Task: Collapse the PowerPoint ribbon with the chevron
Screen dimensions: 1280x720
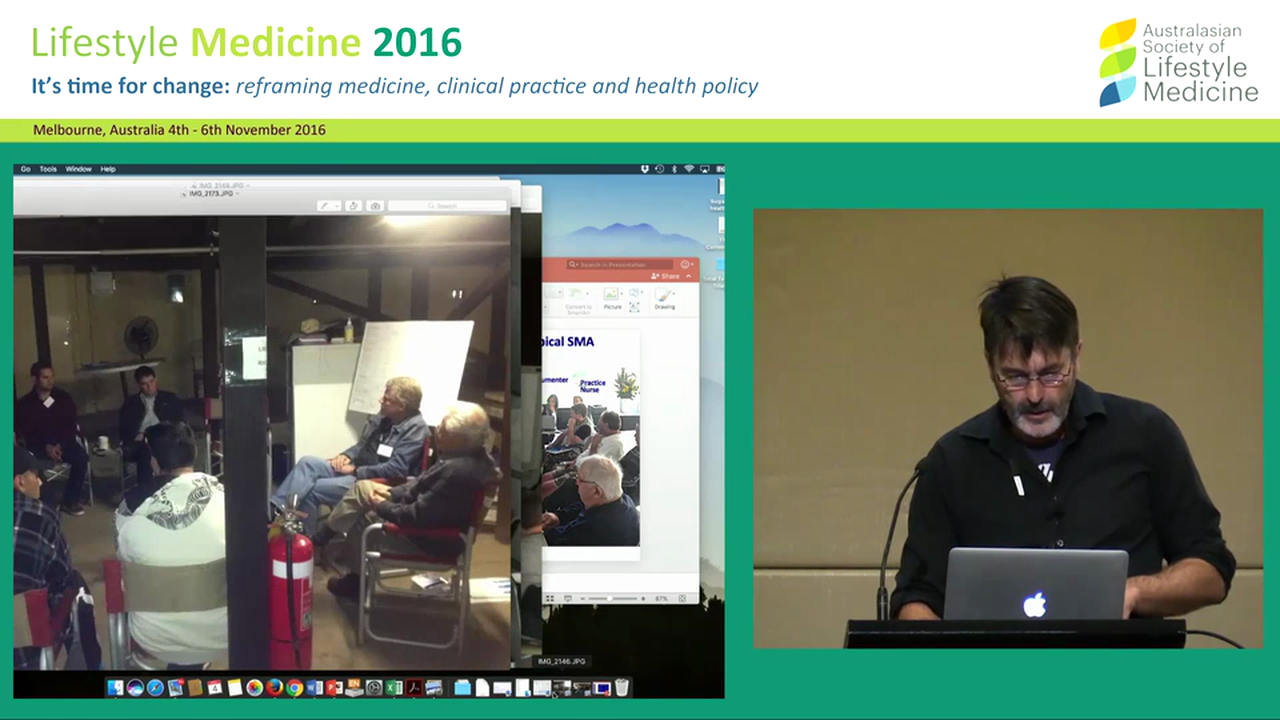Action: click(688, 276)
